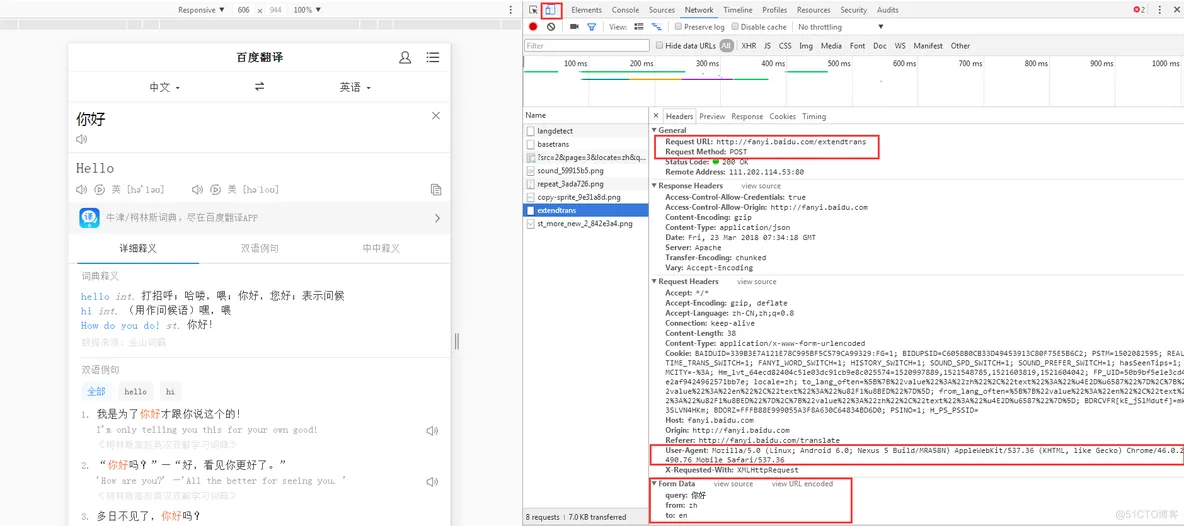Viewport: 1184px width, 526px height.
Task: Play American pronunciation speaker icon
Action: (x=197, y=189)
